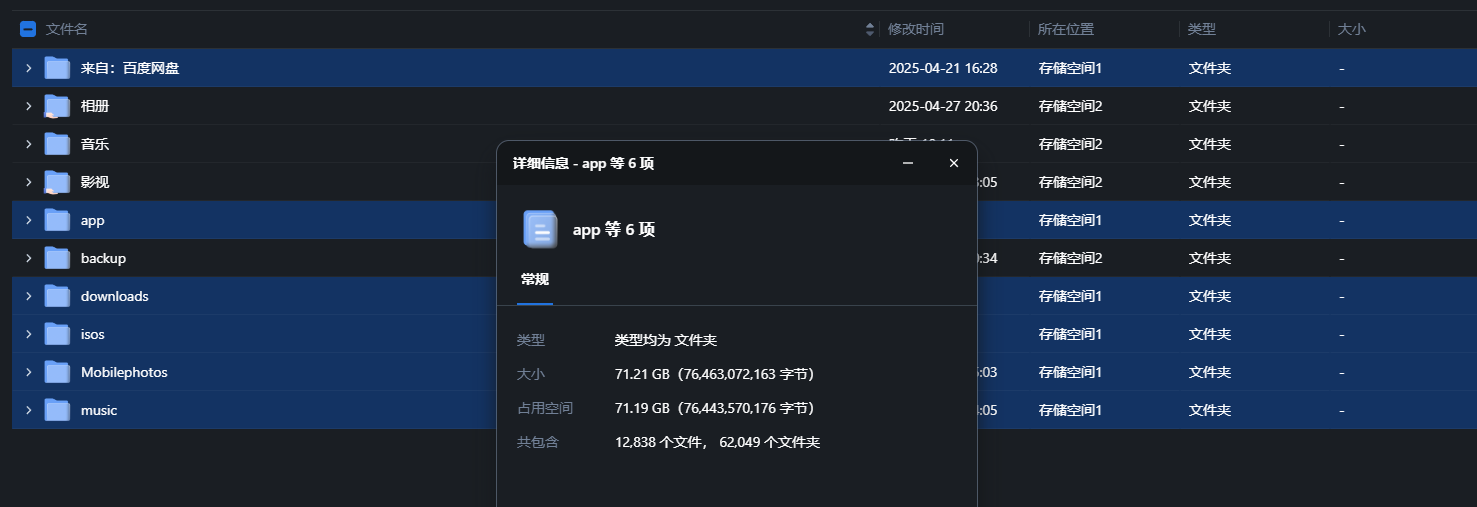Image resolution: width=1477 pixels, height=507 pixels.
Task: Expand the Mobilephotos folder row
Action: (28, 372)
